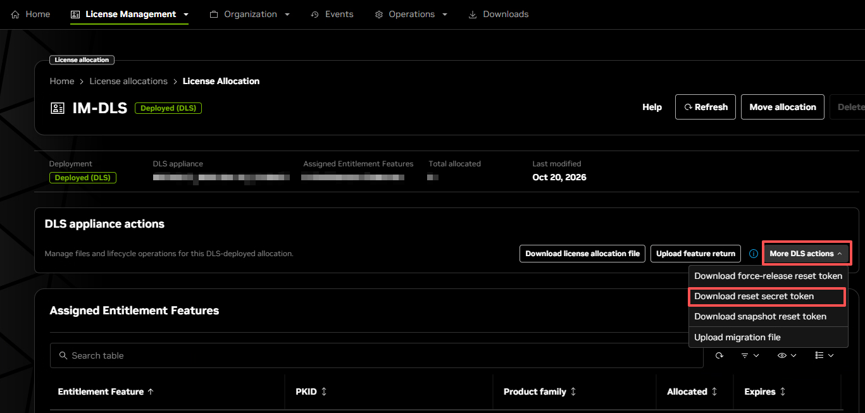Click the table refresh icon

(719, 356)
